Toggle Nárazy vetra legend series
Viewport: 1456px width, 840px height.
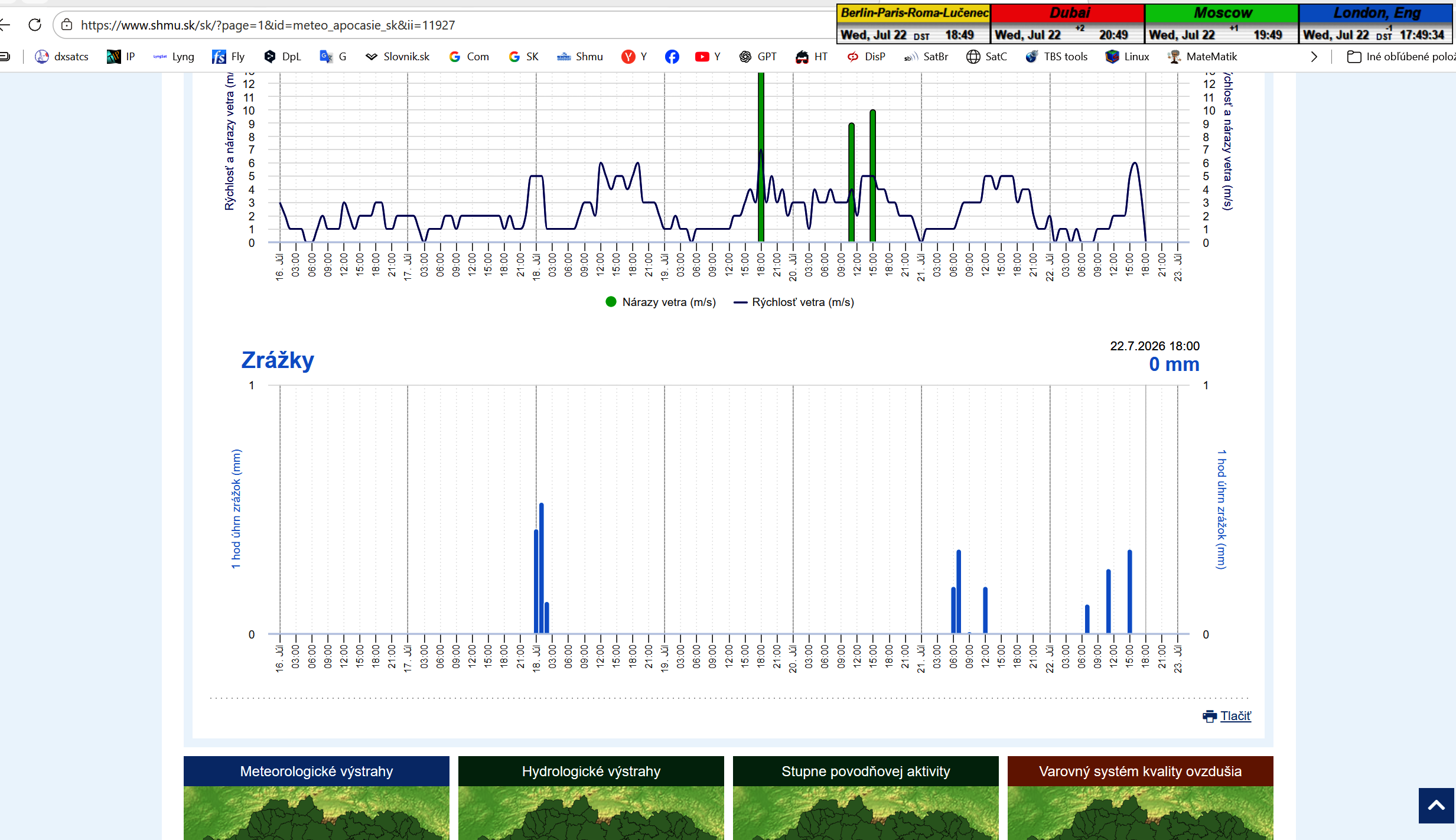click(x=660, y=302)
